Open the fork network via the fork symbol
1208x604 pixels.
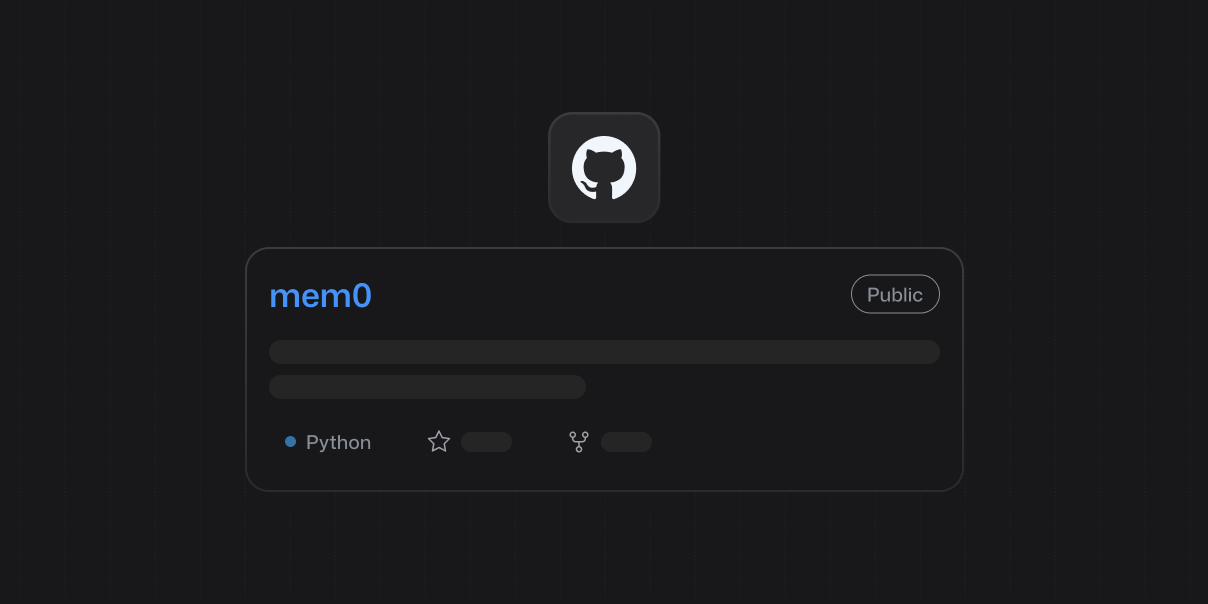pyautogui.click(x=579, y=441)
